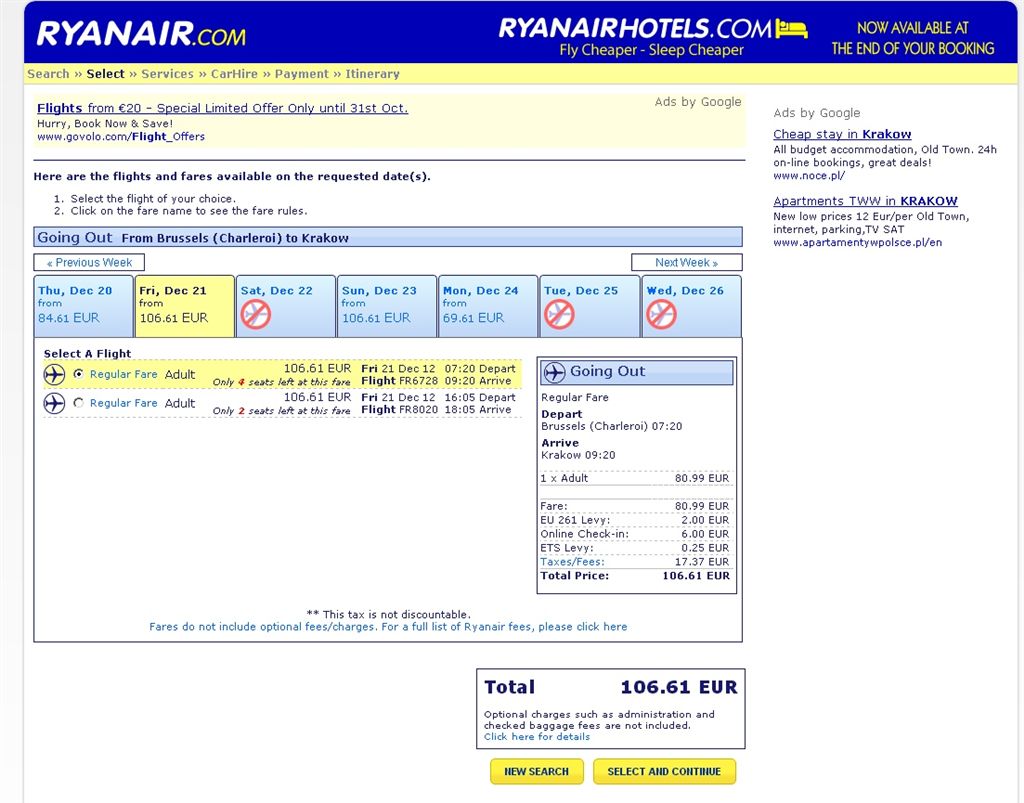Viewport: 1024px width, 803px height.
Task: Go to Previous Week
Action: click(x=89, y=262)
